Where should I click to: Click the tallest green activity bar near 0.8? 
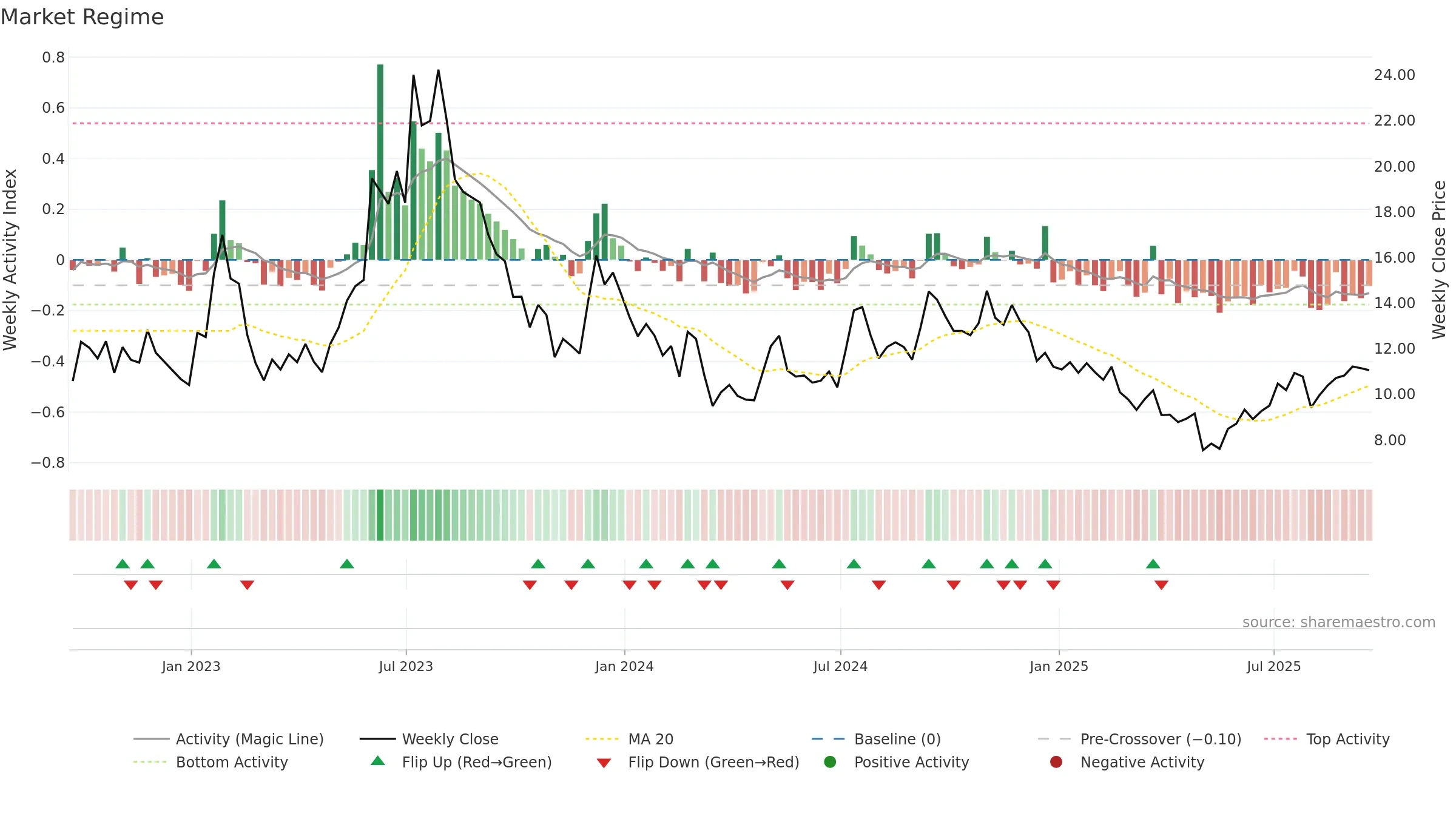(380, 162)
